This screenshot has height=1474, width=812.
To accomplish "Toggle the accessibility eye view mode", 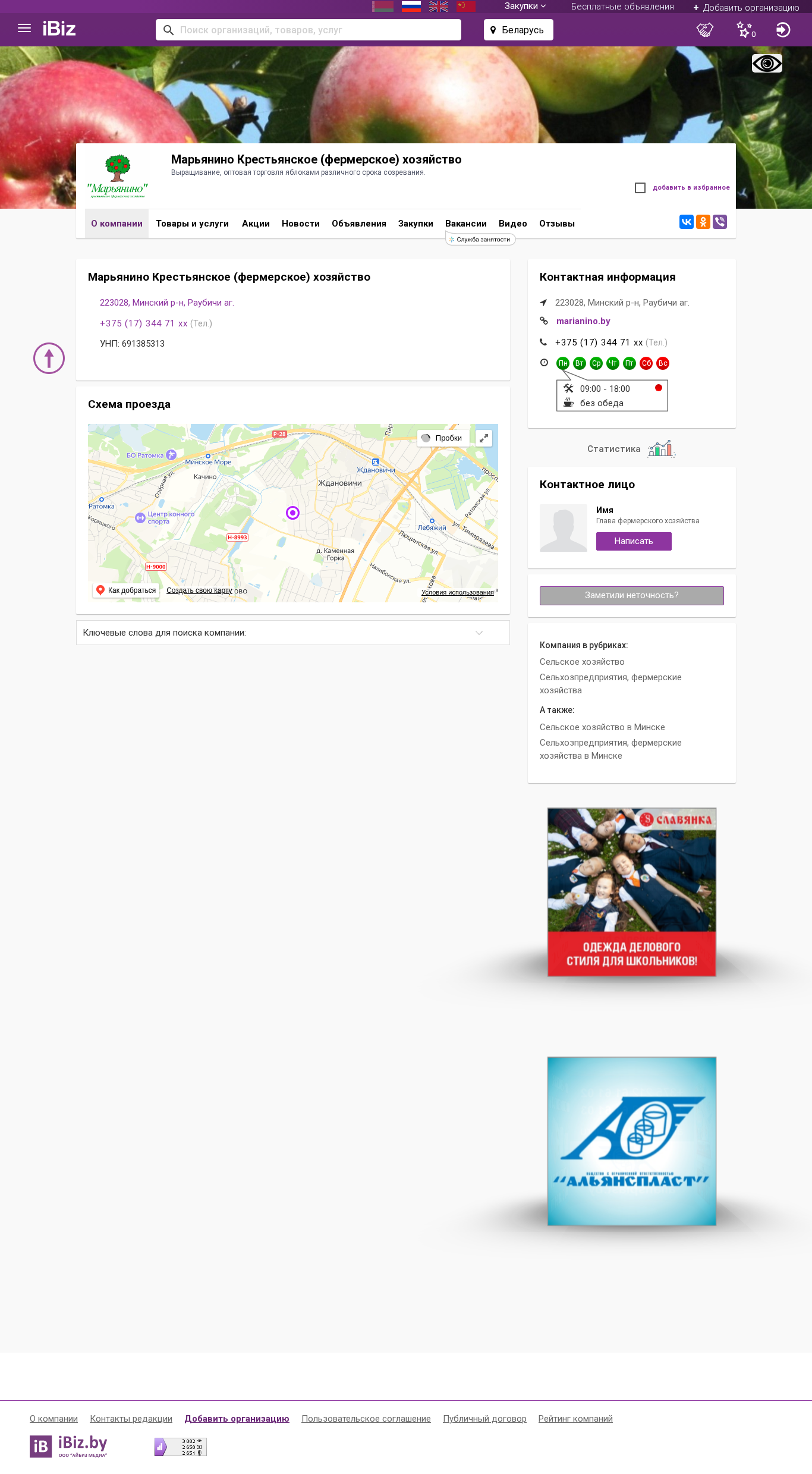I will (x=767, y=63).
